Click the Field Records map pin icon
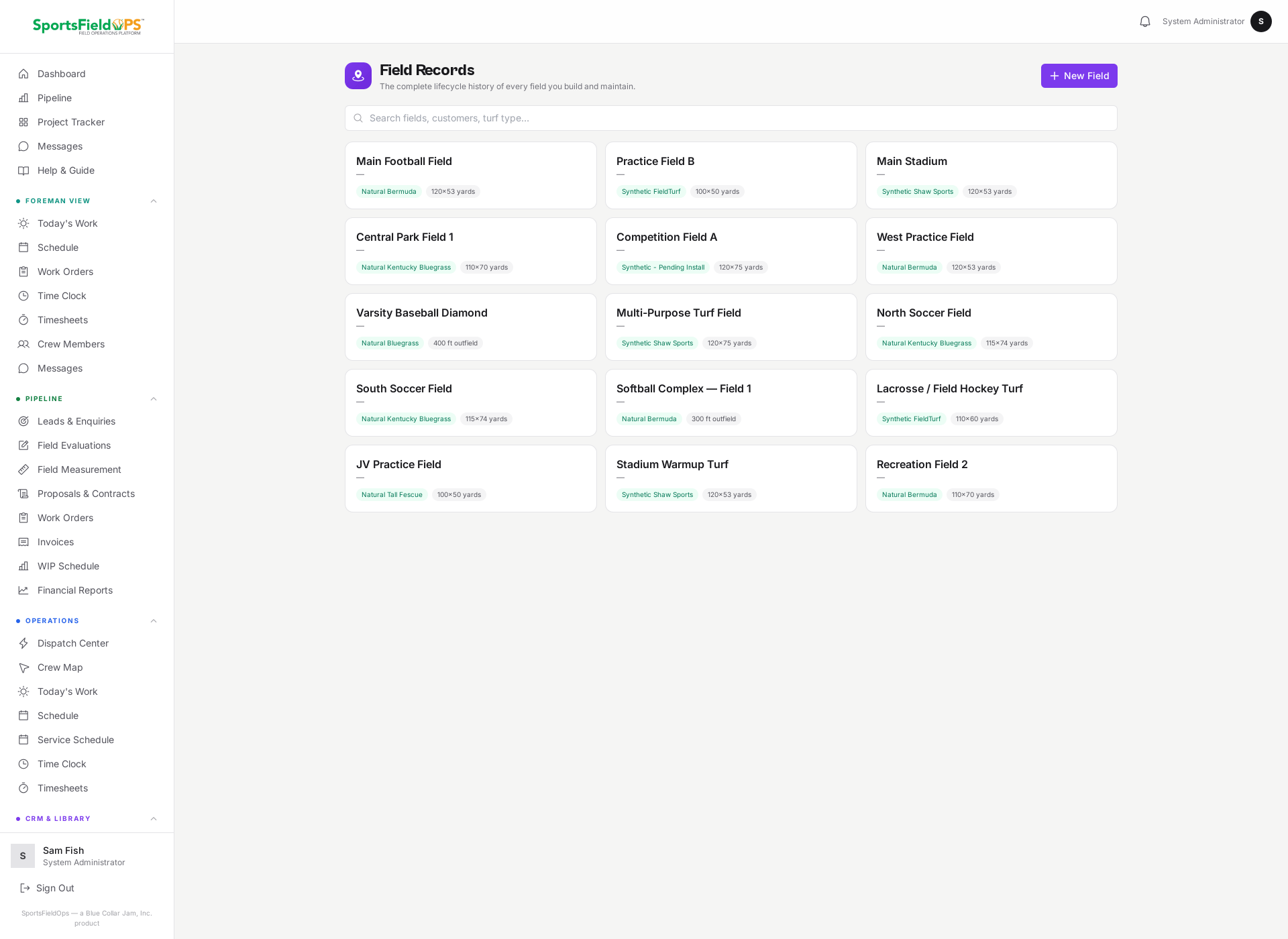The width and height of the screenshot is (1288, 939). [358, 76]
